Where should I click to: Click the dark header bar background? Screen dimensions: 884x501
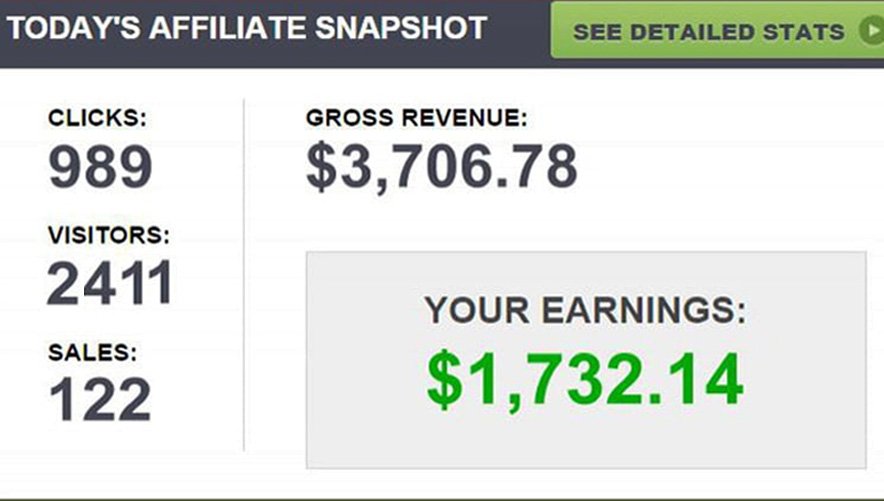[519, 34]
